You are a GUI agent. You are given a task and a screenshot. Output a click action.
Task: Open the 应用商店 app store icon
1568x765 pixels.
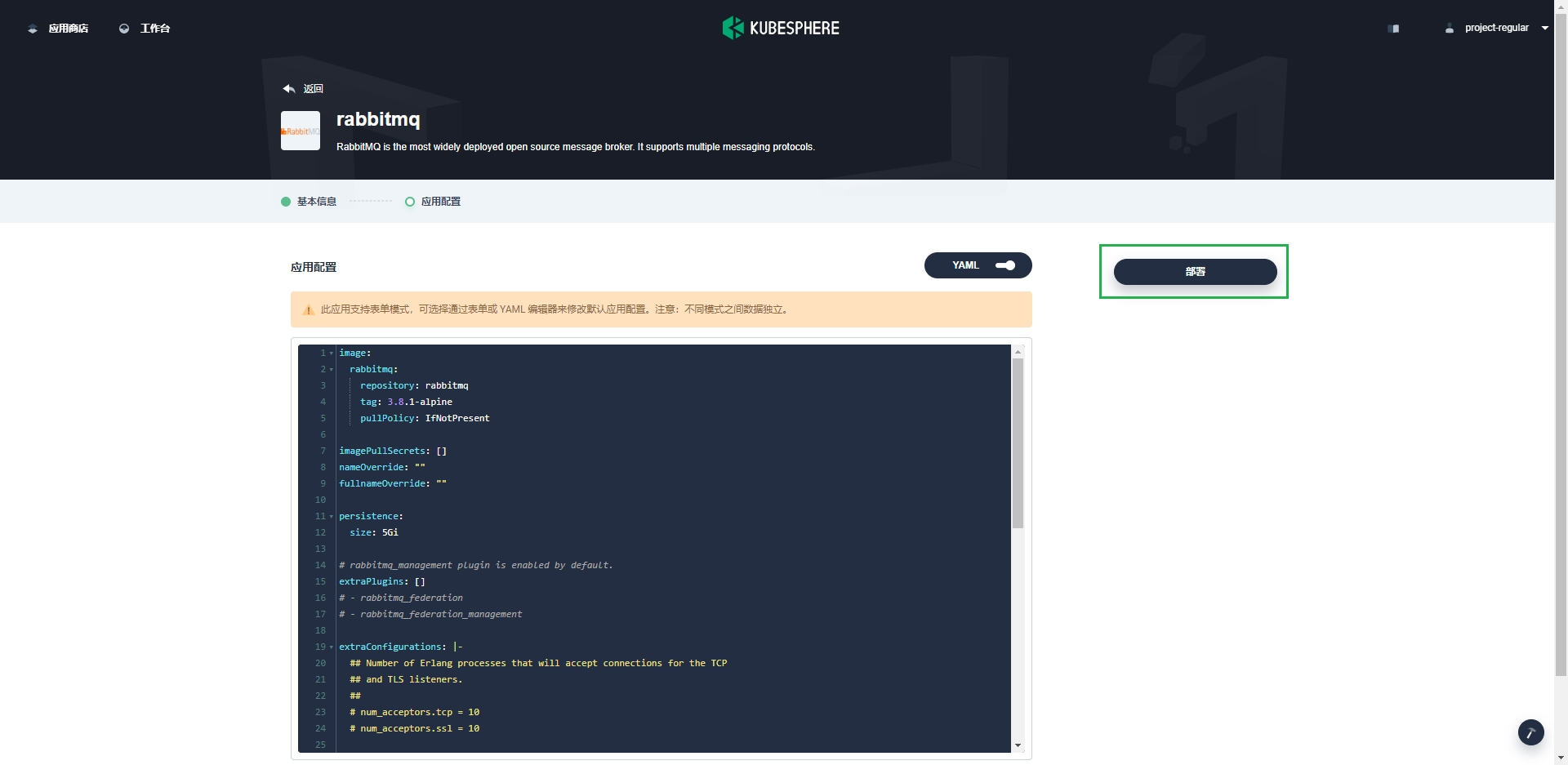[x=33, y=29]
